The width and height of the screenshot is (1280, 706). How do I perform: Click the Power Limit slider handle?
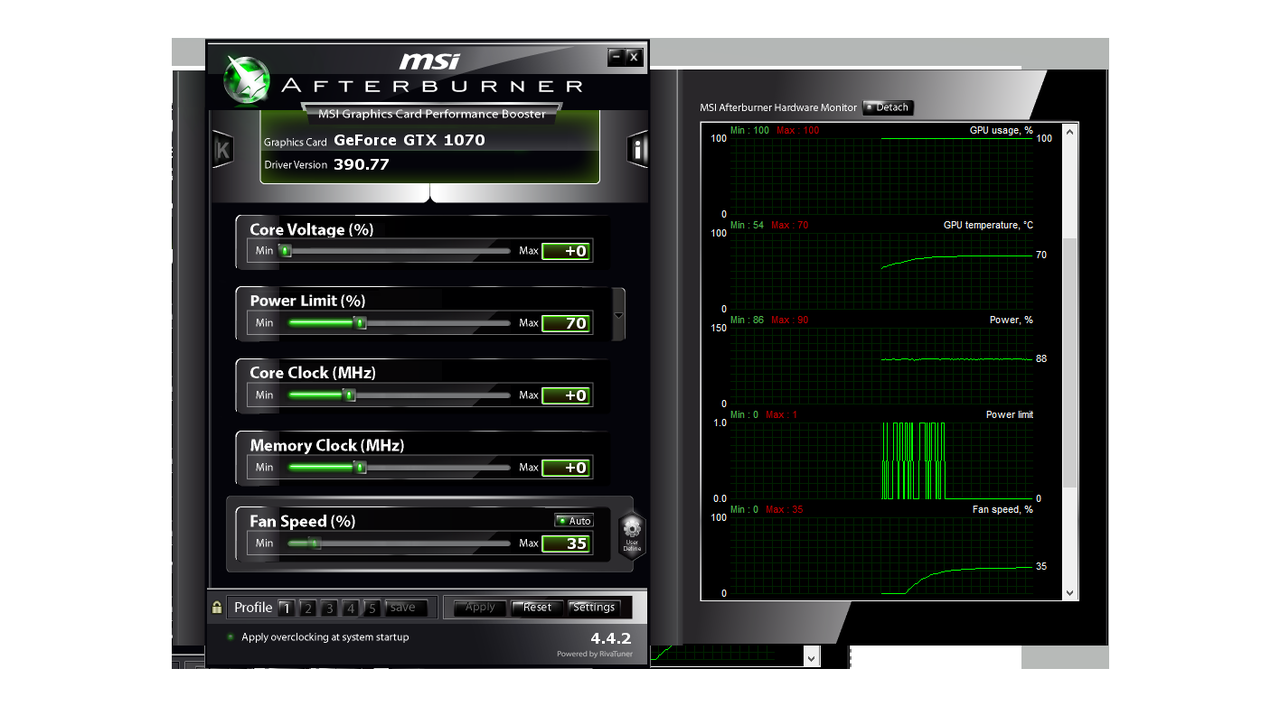[x=361, y=323]
